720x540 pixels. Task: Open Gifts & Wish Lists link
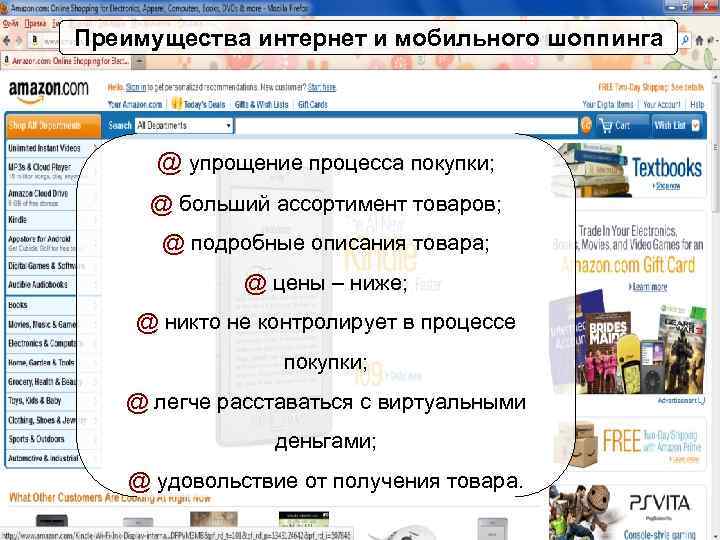261,105
